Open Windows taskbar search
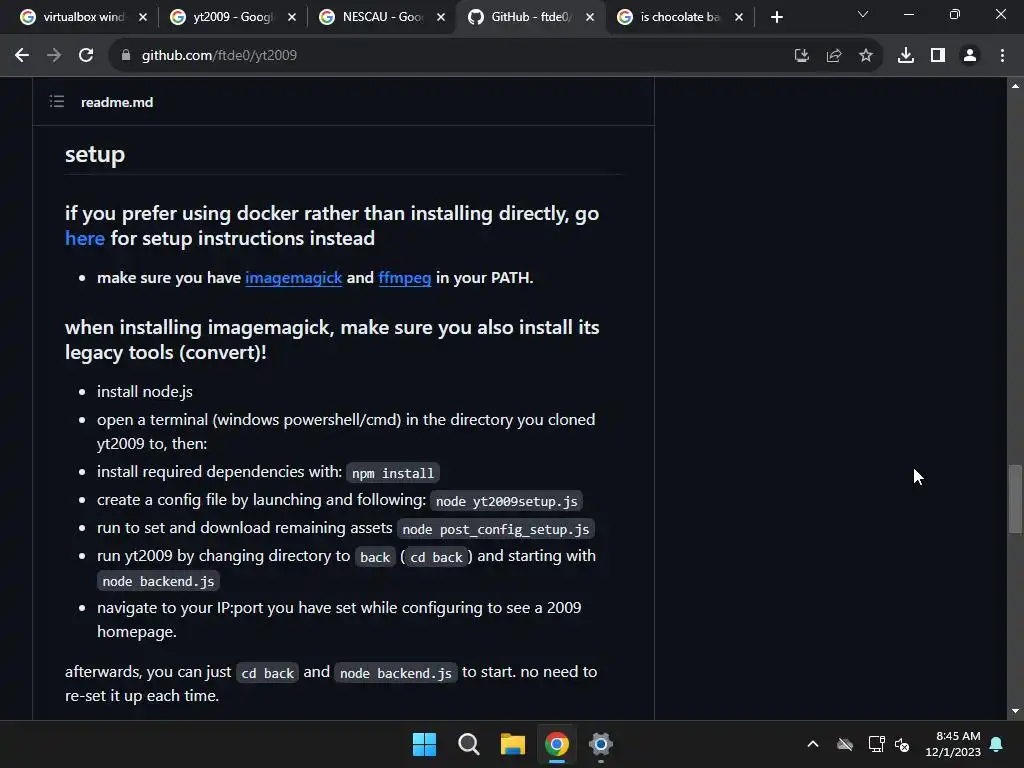This screenshot has height=768, width=1024. click(468, 744)
